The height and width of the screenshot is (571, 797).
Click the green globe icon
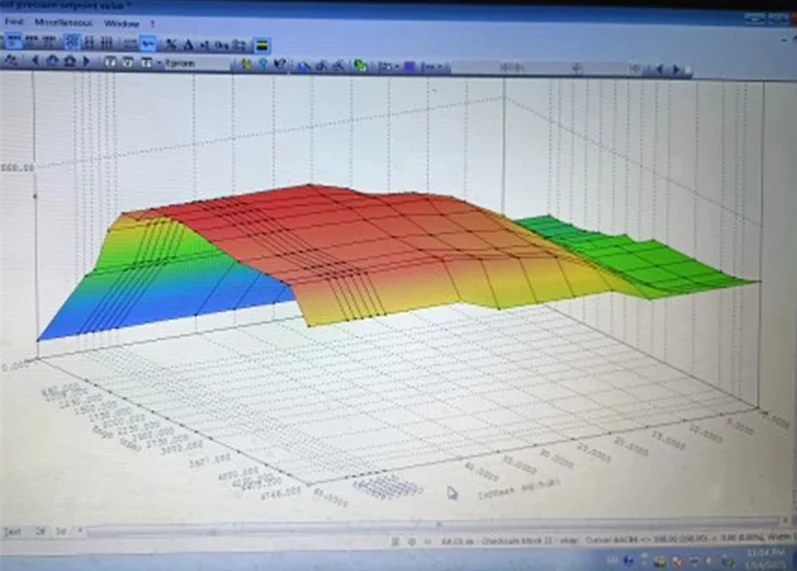coord(360,66)
